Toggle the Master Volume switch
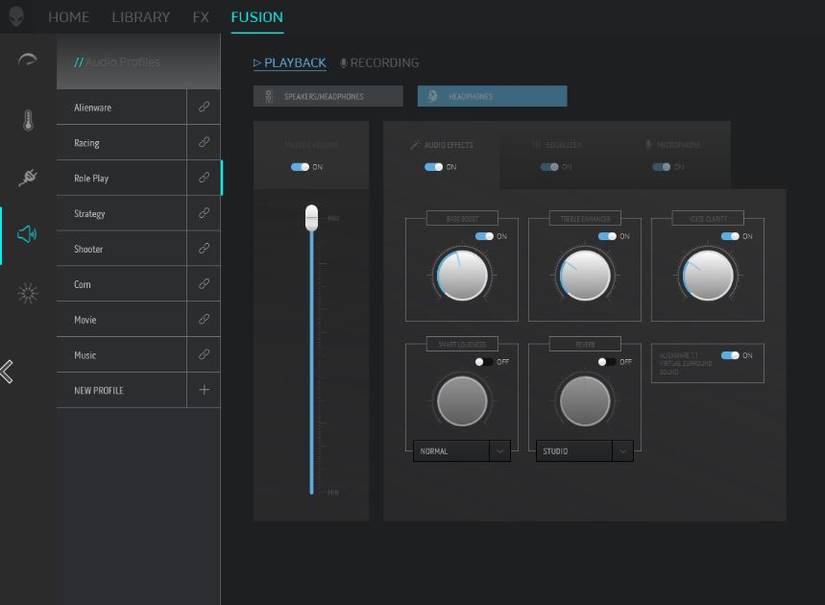Screen dimensions: 825x605 coord(300,167)
